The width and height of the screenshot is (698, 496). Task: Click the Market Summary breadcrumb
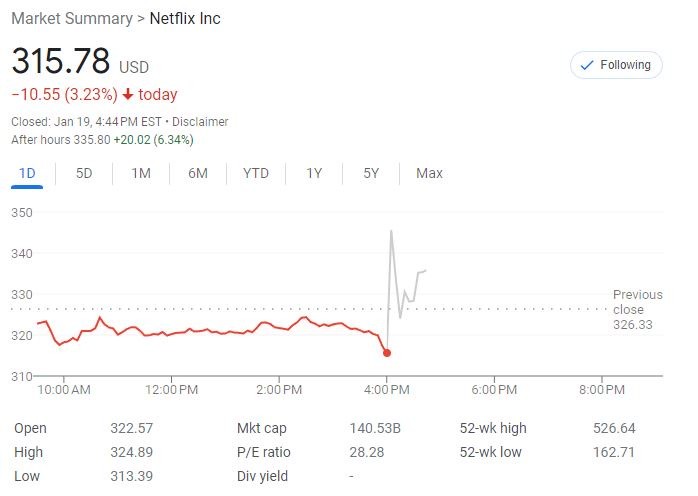pyautogui.click(x=71, y=19)
